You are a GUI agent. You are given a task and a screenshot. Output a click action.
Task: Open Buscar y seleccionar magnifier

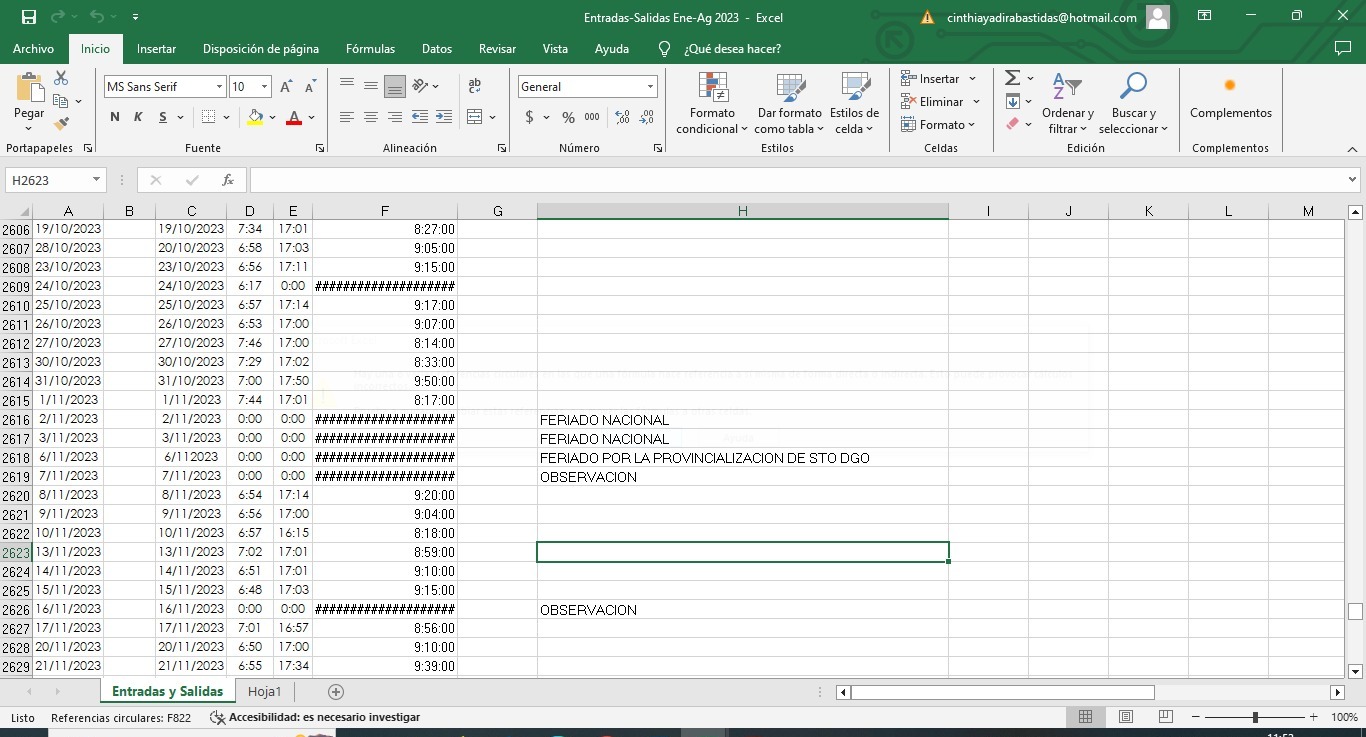pyautogui.click(x=1133, y=105)
